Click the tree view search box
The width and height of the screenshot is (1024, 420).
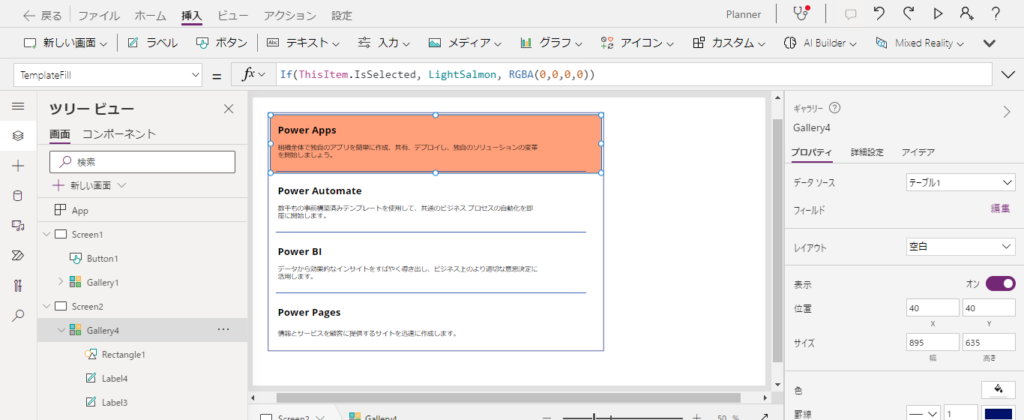[x=142, y=161]
